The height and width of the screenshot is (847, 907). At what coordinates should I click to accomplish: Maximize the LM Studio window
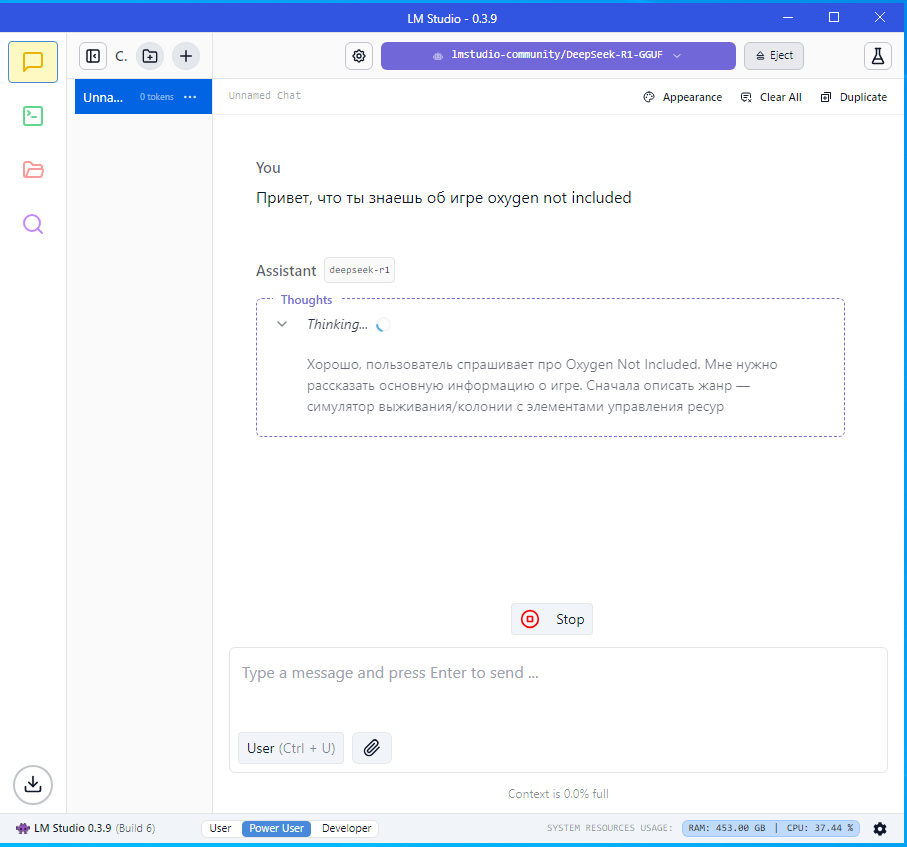[834, 17]
